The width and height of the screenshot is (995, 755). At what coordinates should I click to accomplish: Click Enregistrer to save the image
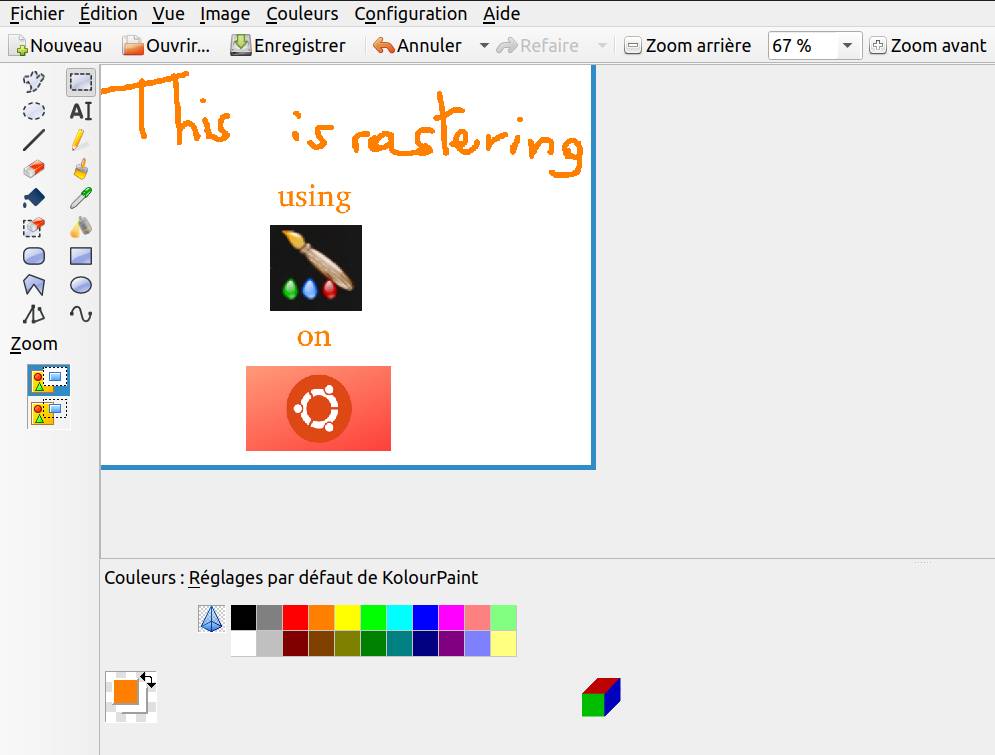[287, 46]
